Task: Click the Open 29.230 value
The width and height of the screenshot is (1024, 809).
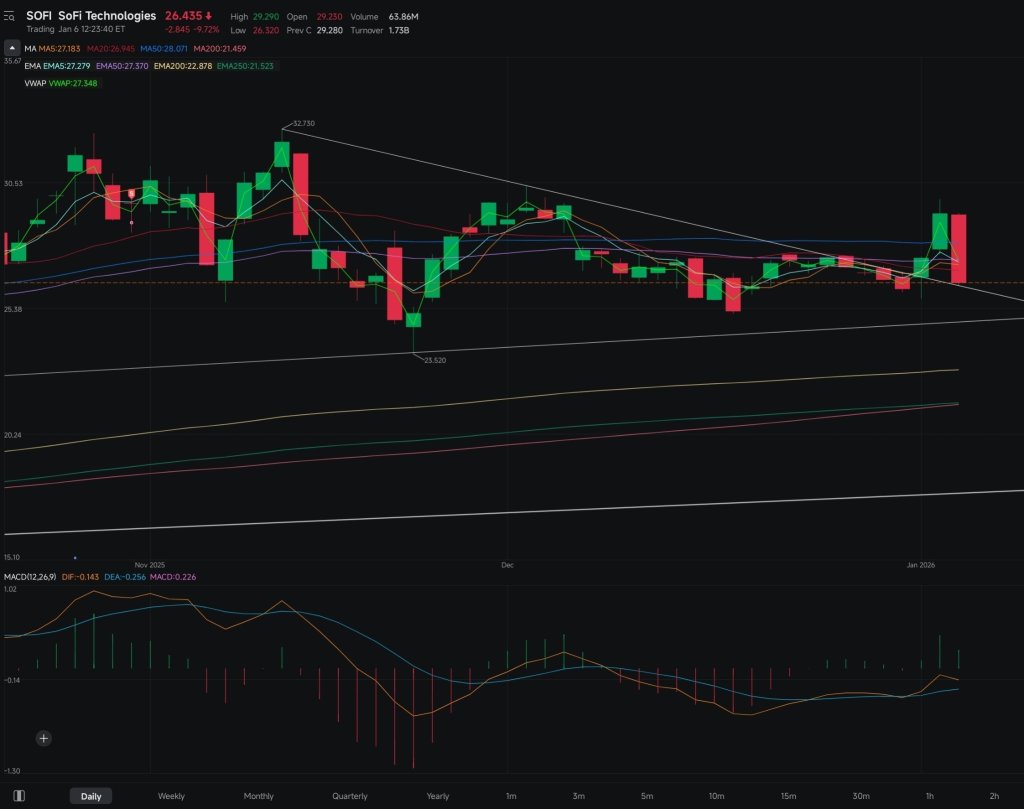Action: tap(330, 17)
